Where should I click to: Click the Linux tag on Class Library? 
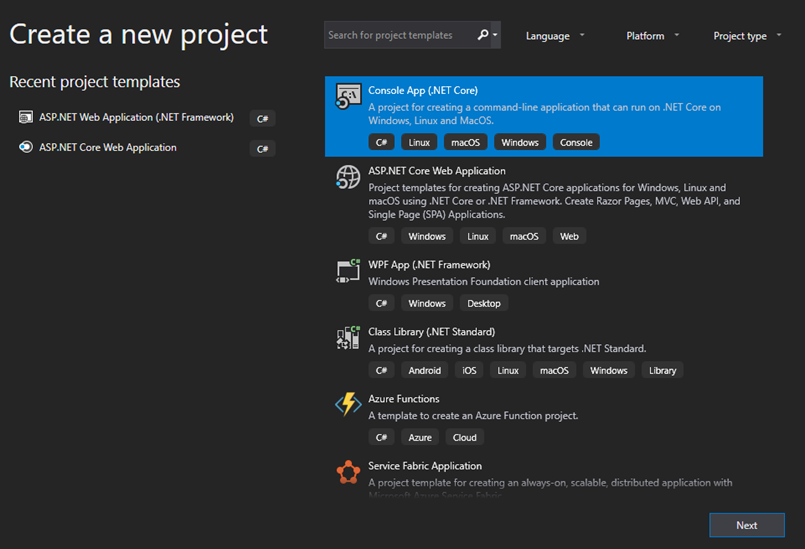(508, 370)
